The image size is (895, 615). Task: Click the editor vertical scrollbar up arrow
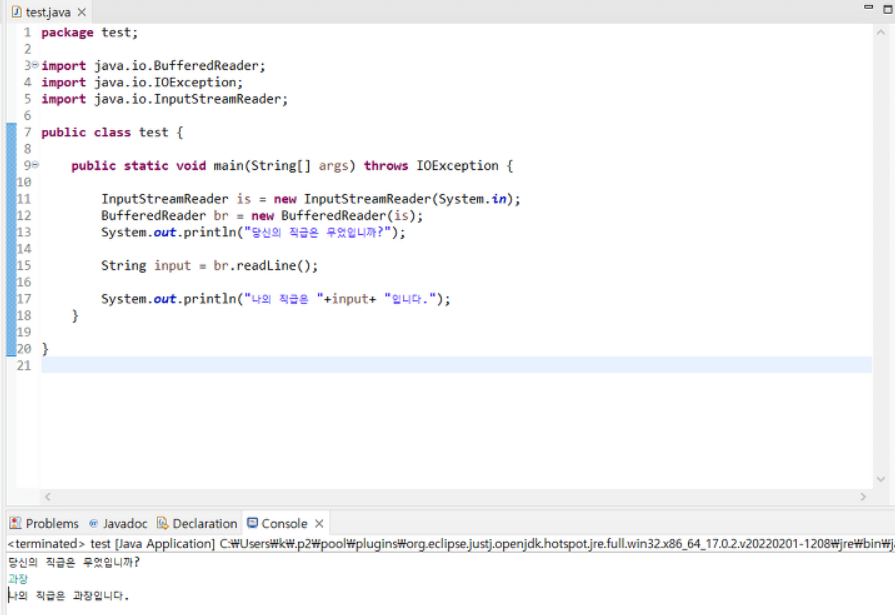tap(881, 33)
